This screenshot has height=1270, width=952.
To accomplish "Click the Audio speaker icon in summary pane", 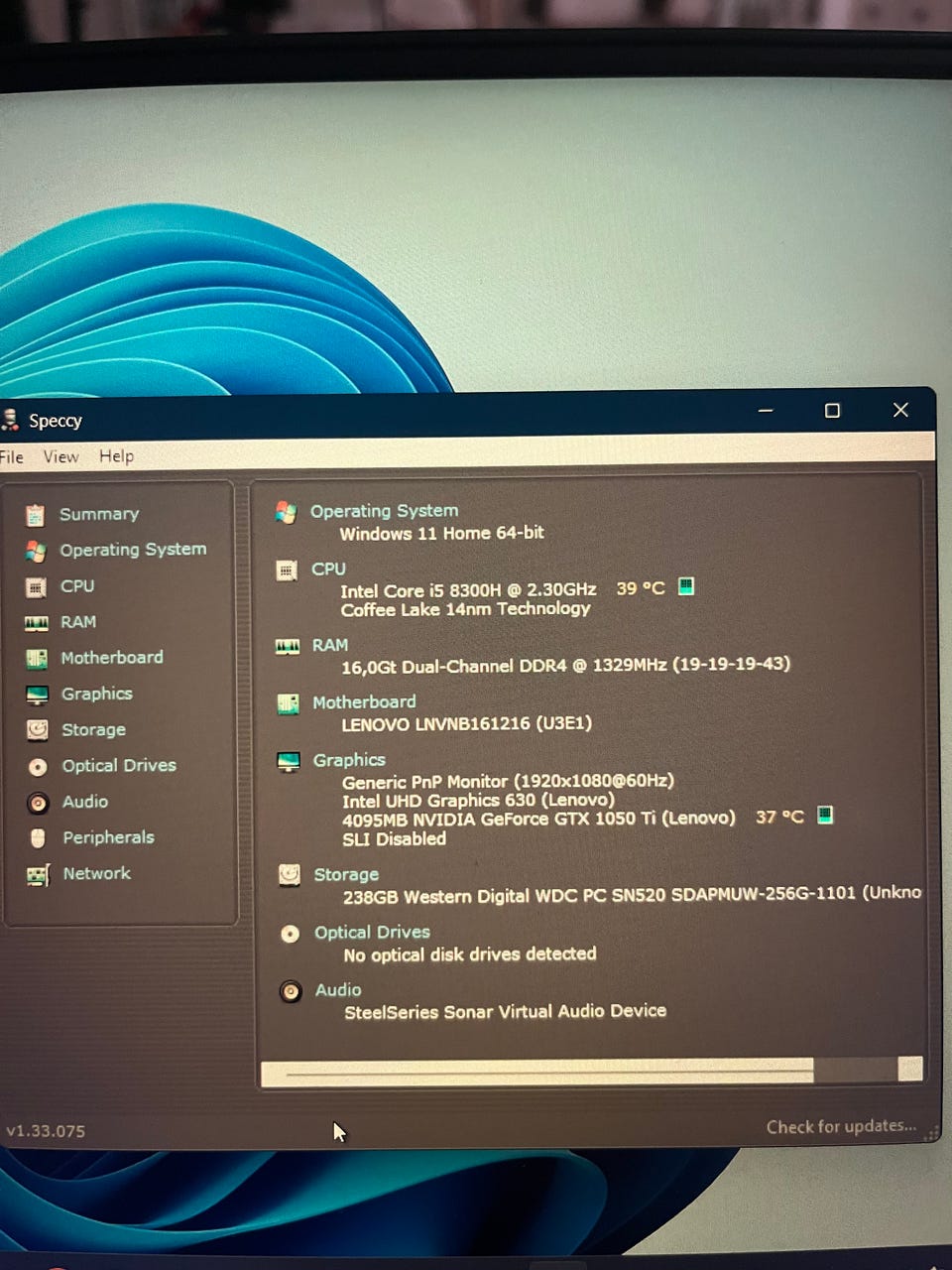I will point(291,991).
